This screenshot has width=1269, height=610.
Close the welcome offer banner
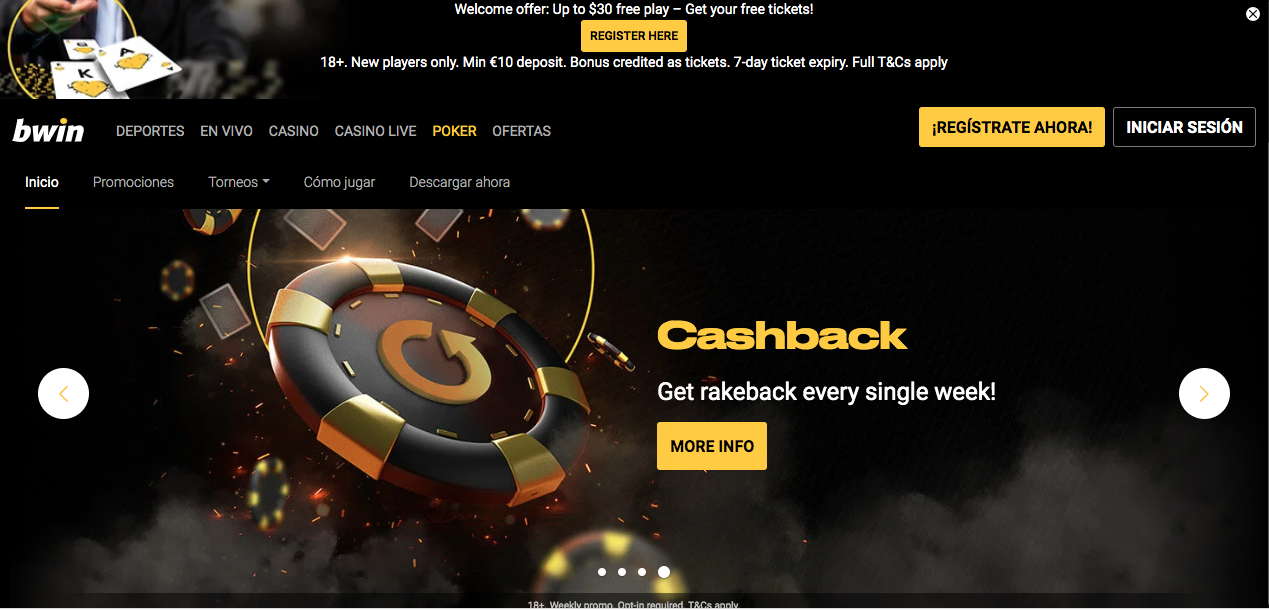[x=1253, y=14]
